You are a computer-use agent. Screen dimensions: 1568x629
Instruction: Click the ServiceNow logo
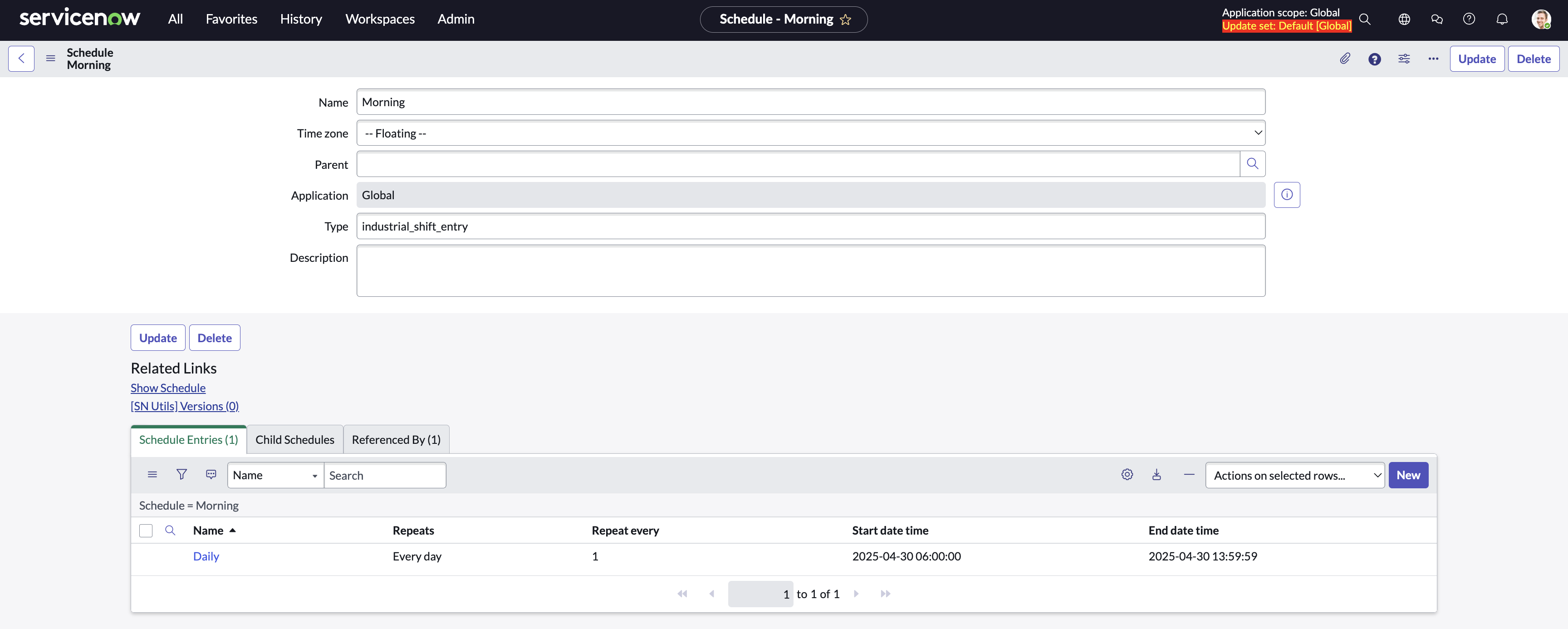tap(79, 18)
